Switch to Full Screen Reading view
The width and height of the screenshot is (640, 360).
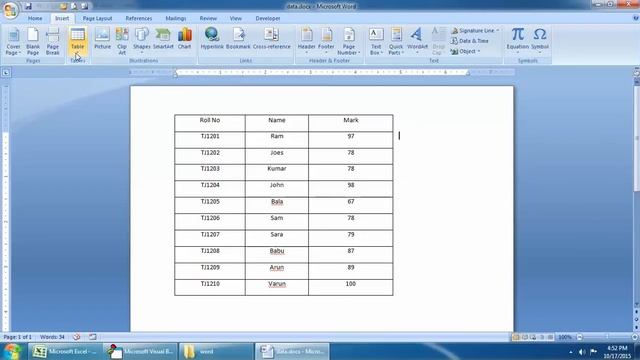[525, 337]
